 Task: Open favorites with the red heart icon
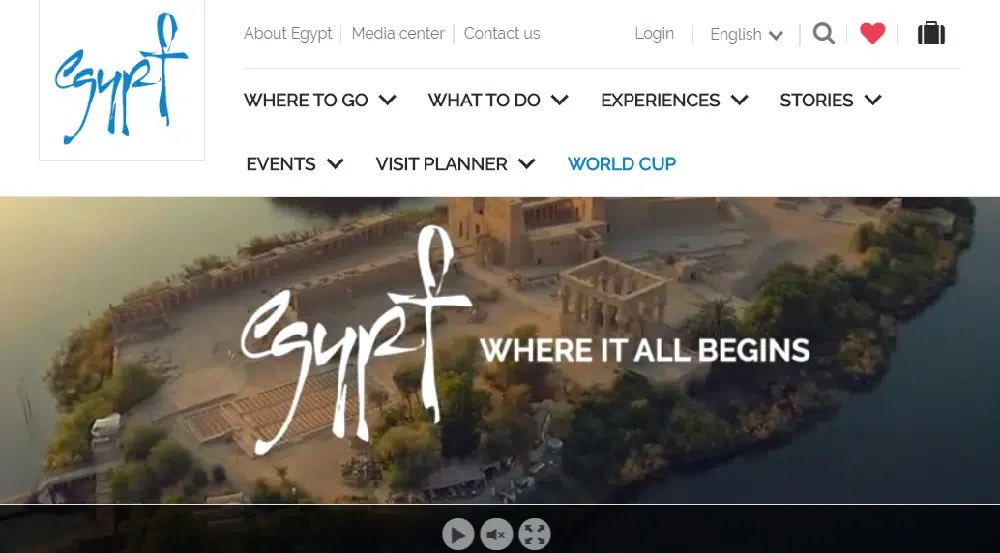coord(872,33)
